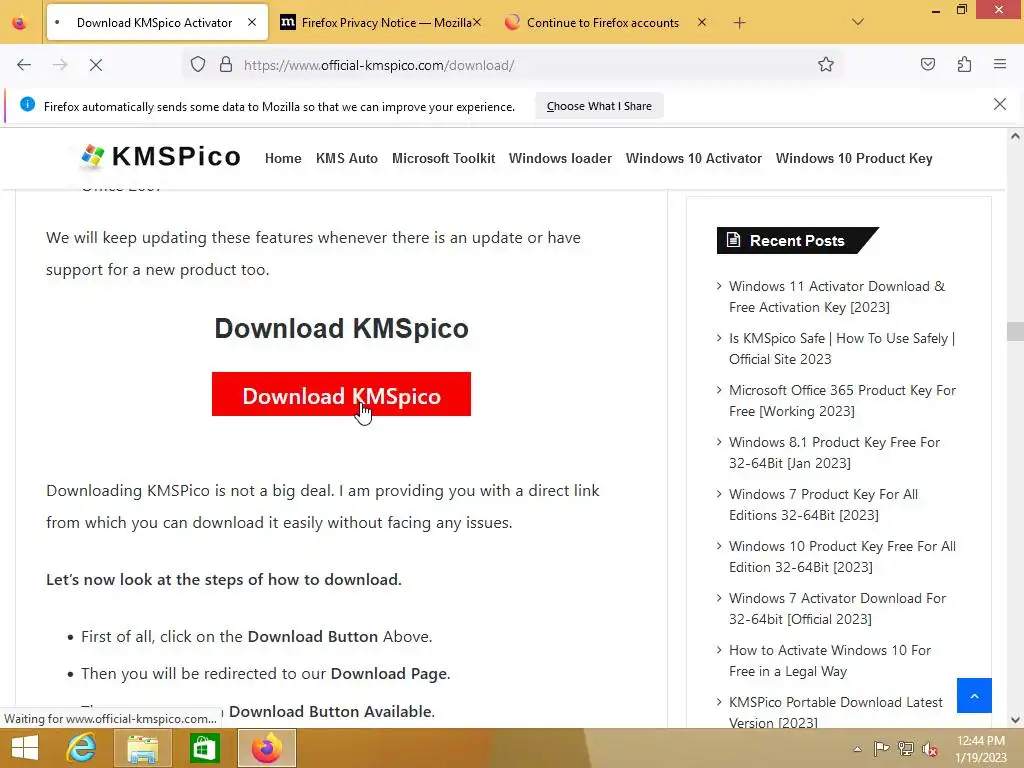Image resolution: width=1024 pixels, height=768 pixels.
Task: Open Microsoft Office 365 Product Key post
Action: click(x=842, y=400)
